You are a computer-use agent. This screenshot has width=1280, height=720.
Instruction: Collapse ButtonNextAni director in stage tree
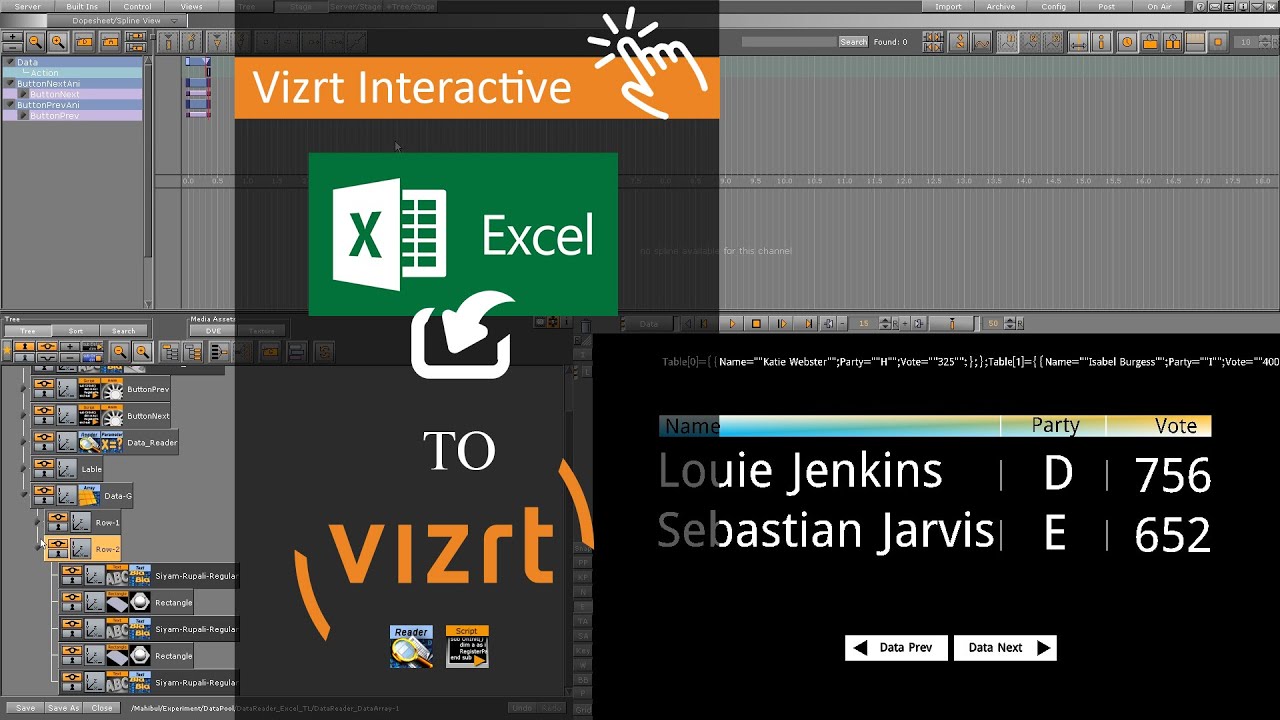pyautogui.click(x=11, y=84)
